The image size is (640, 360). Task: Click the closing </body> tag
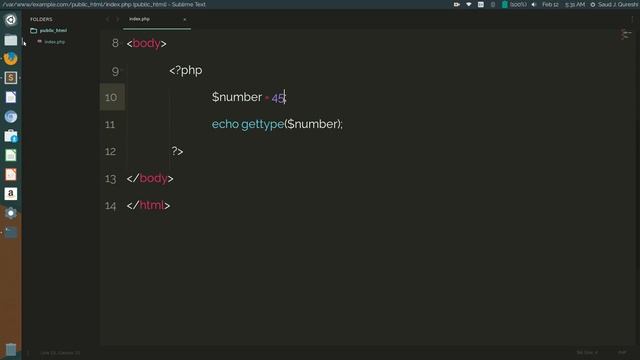click(150, 178)
